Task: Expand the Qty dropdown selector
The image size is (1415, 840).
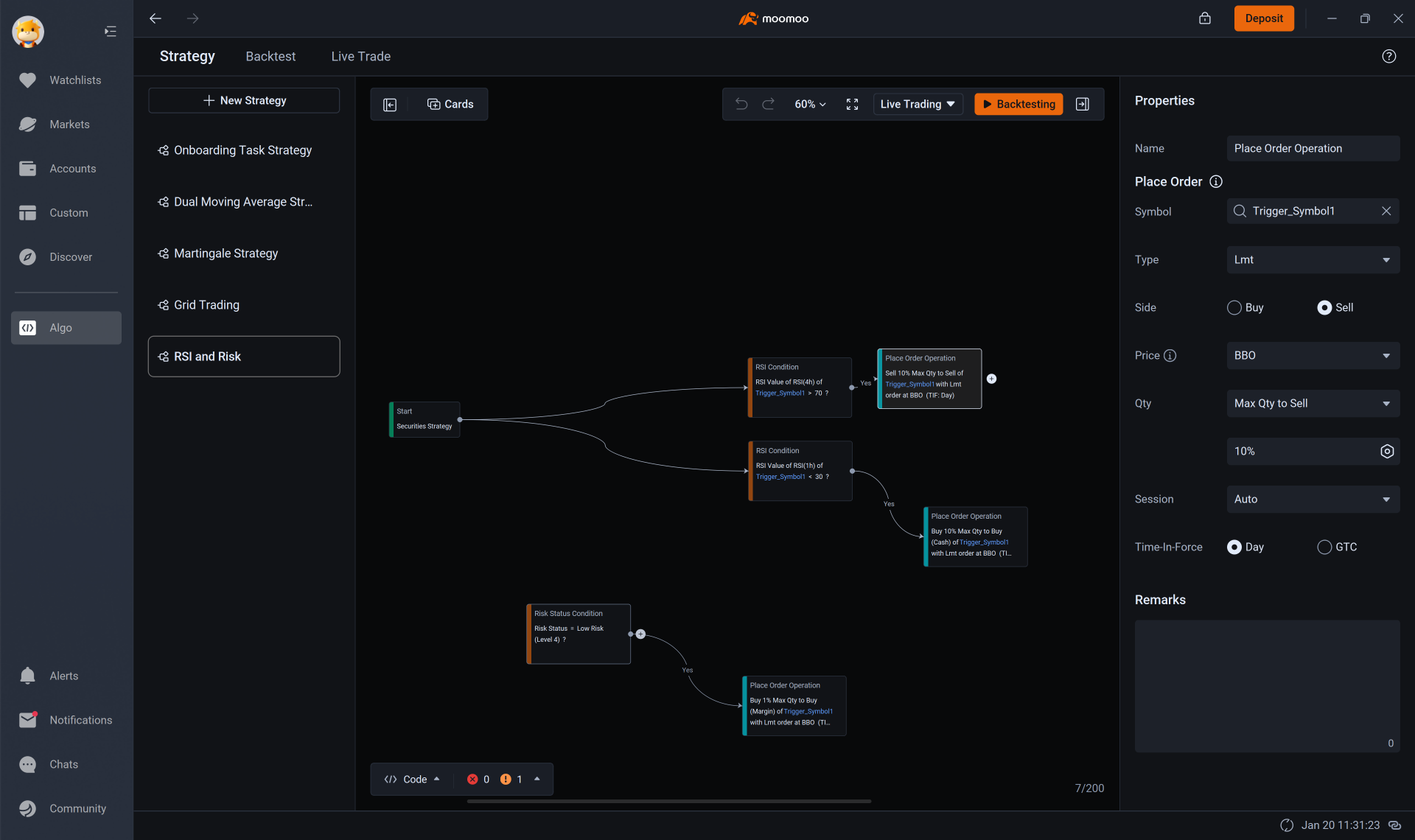Action: 1312,403
